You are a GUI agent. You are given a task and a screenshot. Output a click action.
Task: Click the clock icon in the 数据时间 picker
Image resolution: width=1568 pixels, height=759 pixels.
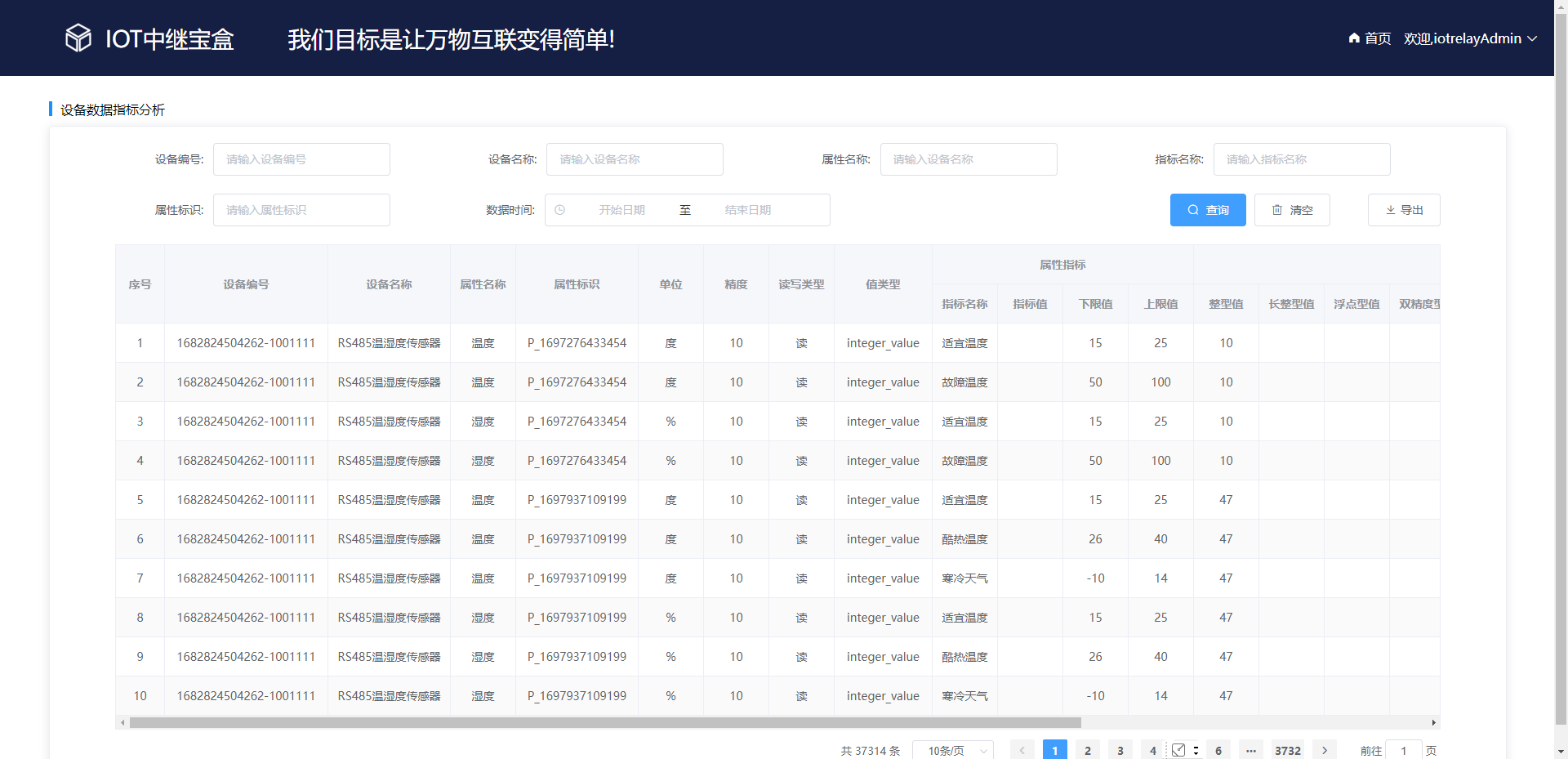click(559, 210)
